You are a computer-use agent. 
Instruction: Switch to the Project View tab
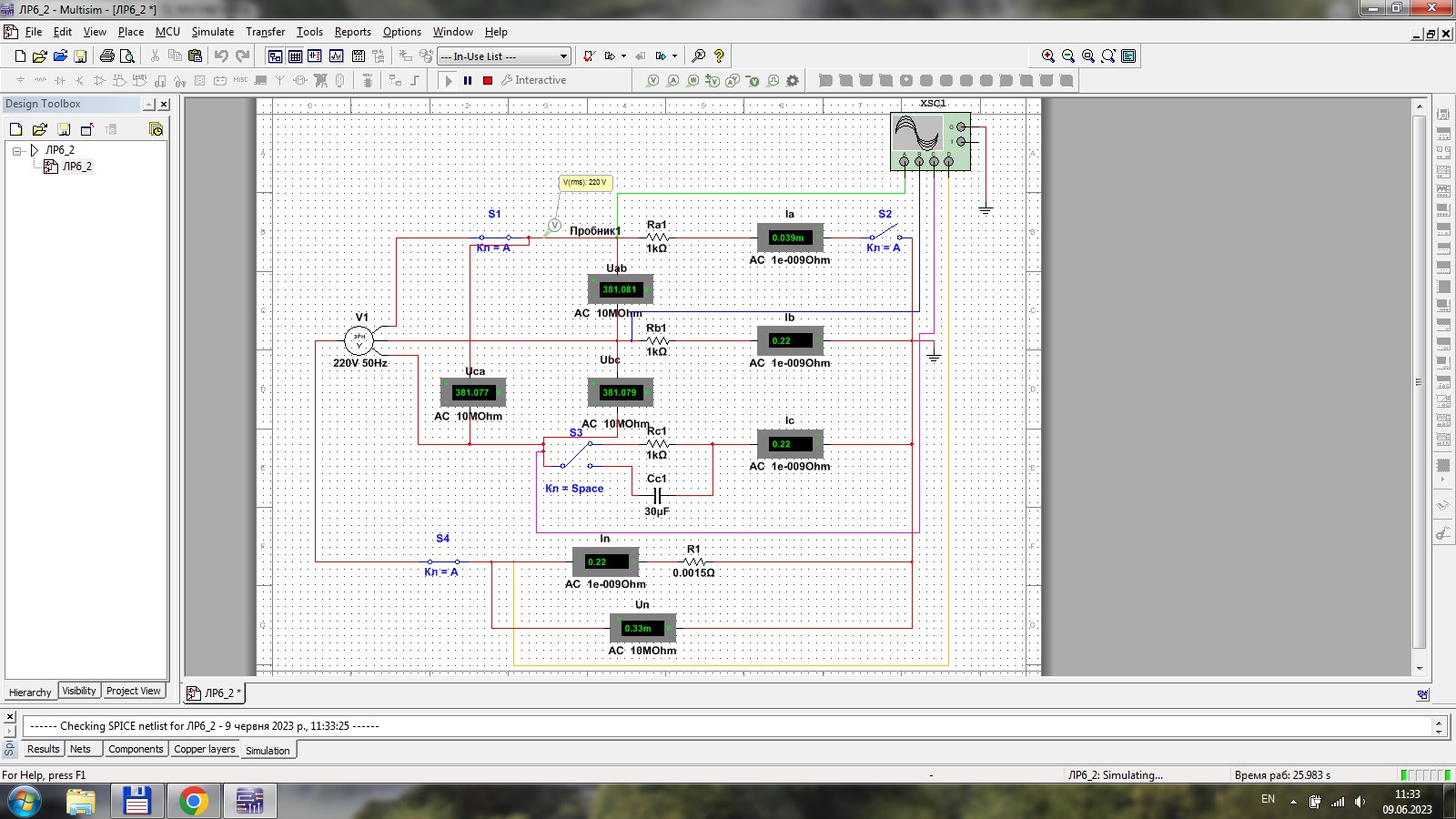133,691
